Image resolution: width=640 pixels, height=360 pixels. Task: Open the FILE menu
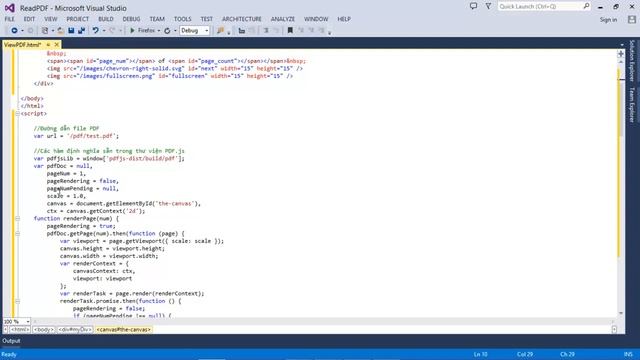point(9,19)
